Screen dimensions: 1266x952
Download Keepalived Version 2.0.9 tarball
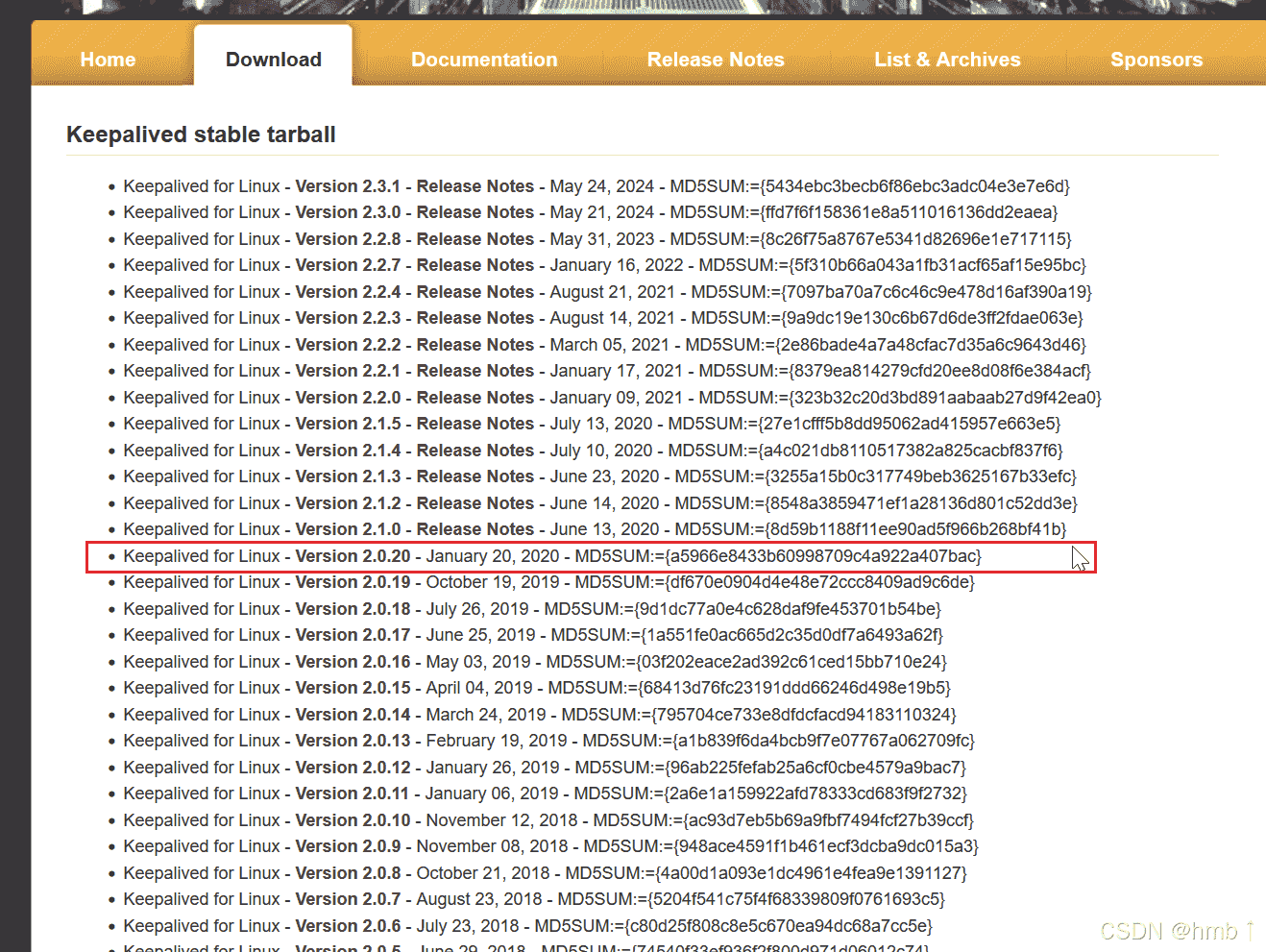[x=348, y=846]
